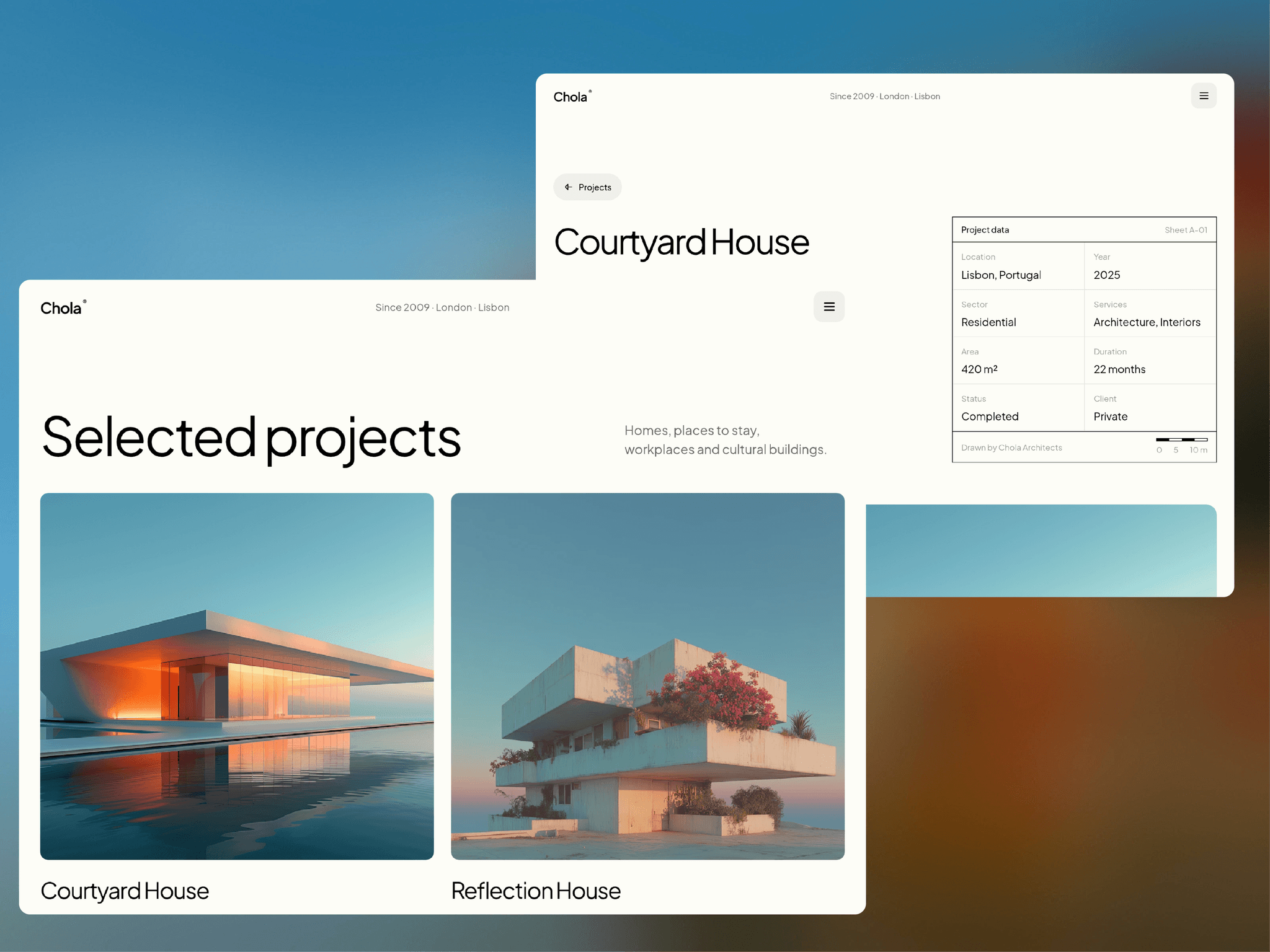Image resolution: width=1270 pixels, height=952 pixels.
Task: Click duration value '22 months'
Action: pyautogui.click(x=1119, y=369)
